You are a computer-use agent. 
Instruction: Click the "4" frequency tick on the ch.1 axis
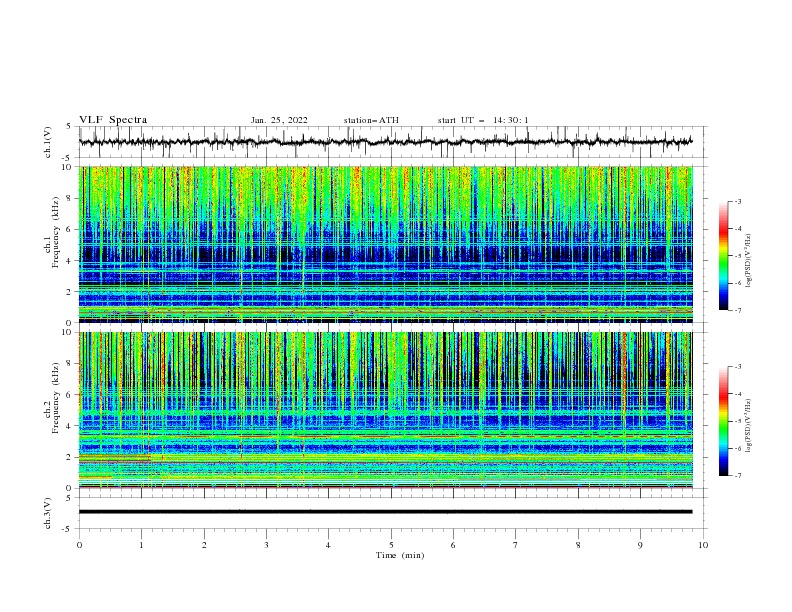click(x=70, y=261)
